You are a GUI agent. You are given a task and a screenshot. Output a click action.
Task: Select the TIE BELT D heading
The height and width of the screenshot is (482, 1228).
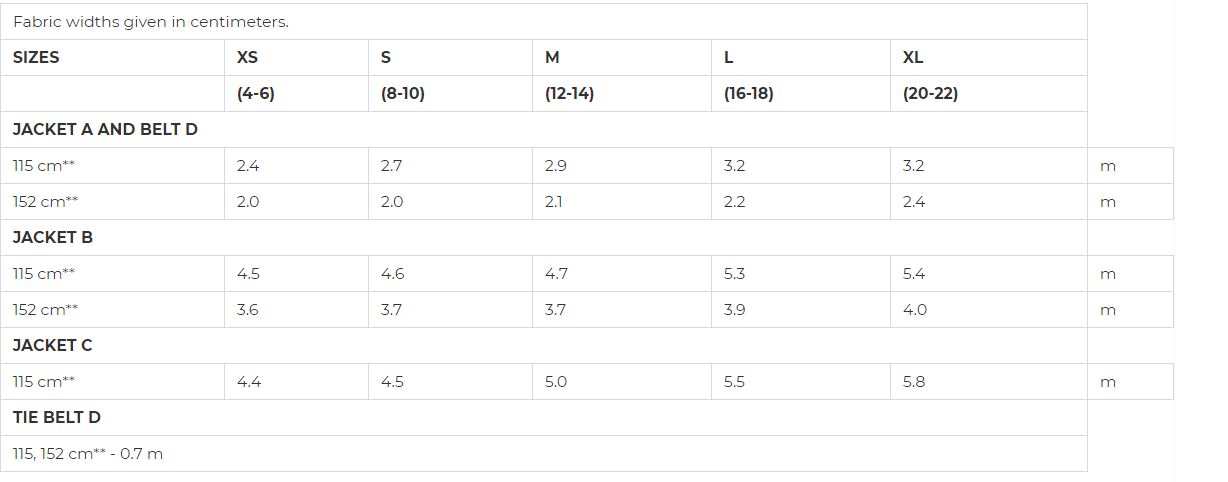coord(57,418)
